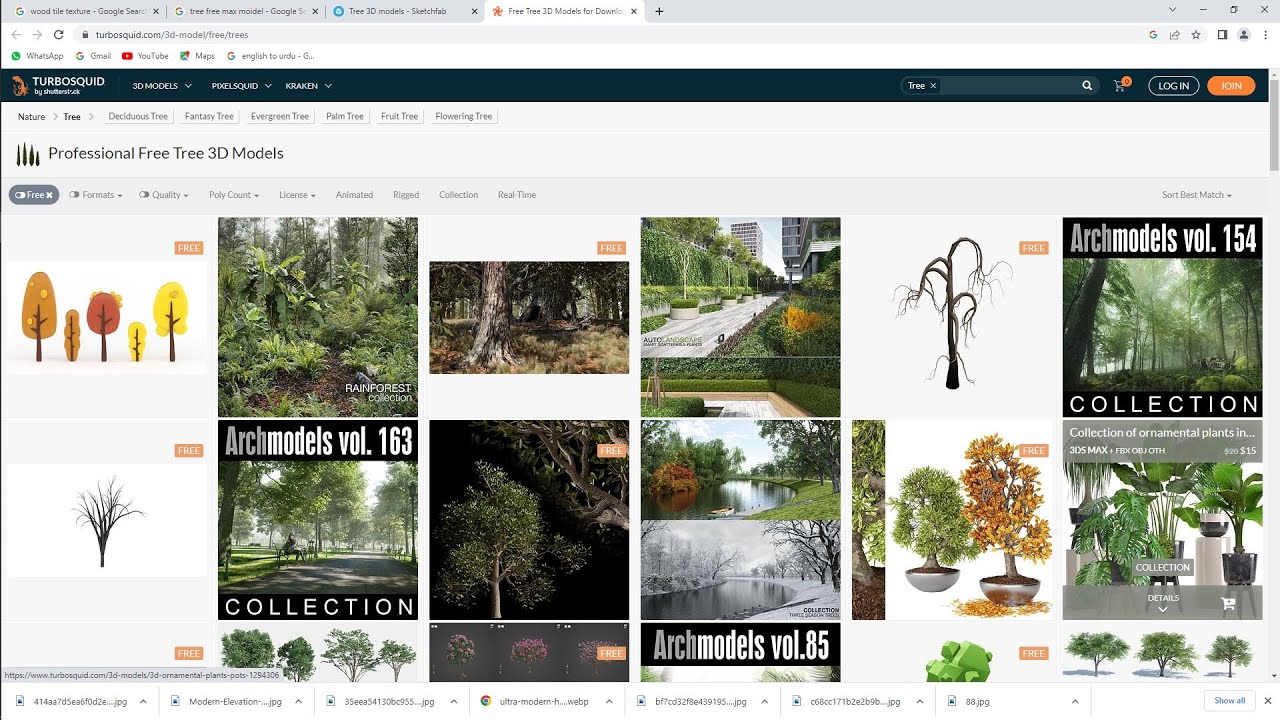Expand DETAILS on ornamental plants card
Screen dimensions: 1280x720
[x=1163, y=603]
